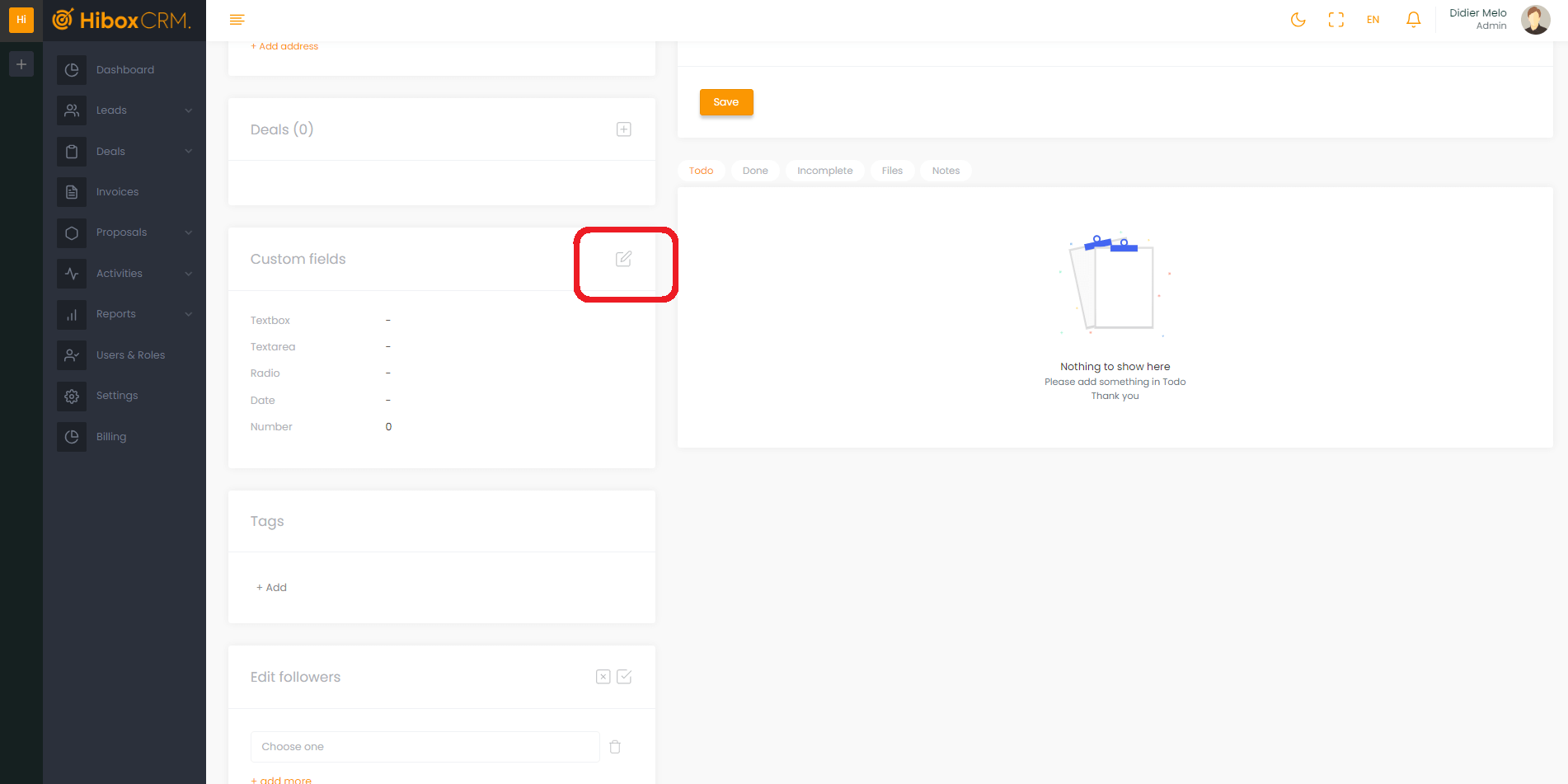Switch to the Done tab
The image size is (1568, 784).
coord(754,171)
